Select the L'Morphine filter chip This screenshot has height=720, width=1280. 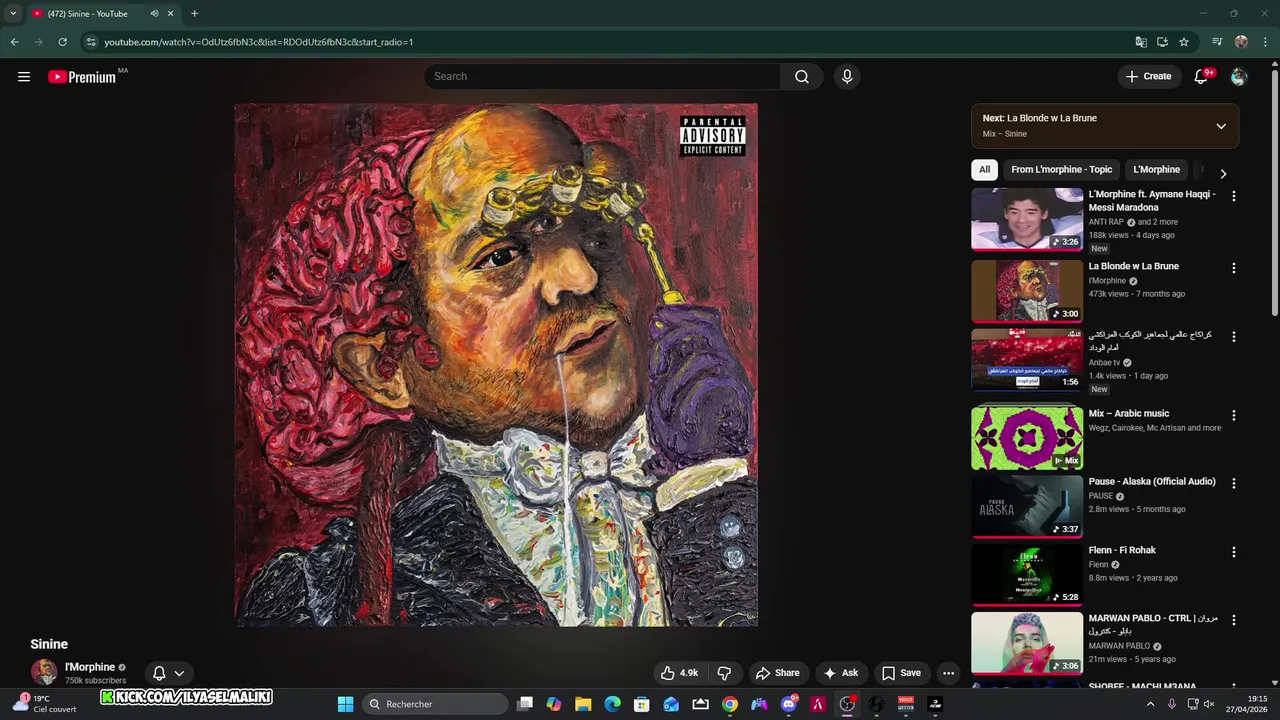click(x=1156, y=170)
